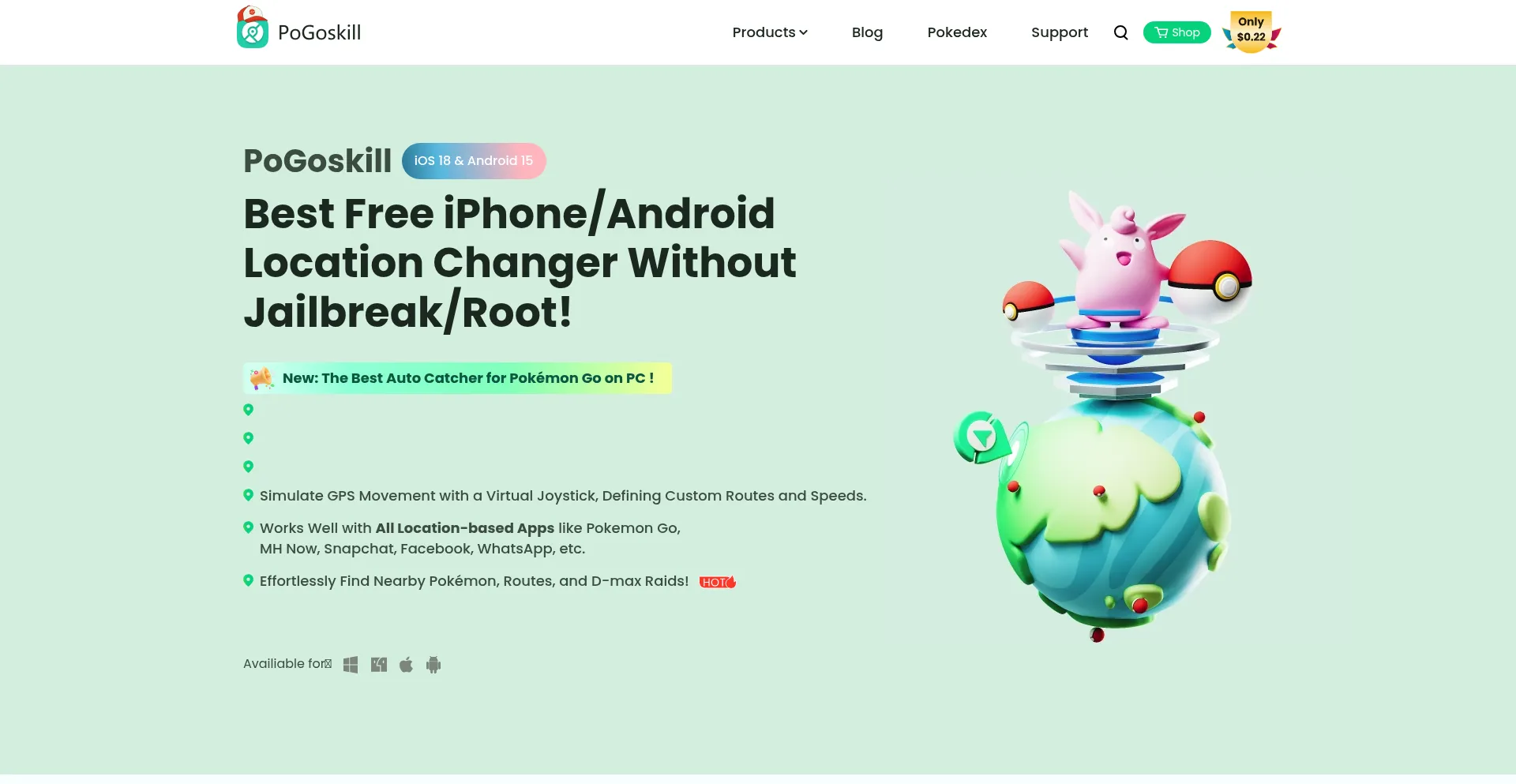Click the macOS Finder platform icon
The image size is (1516, 784).
click(x=379, y=665)
